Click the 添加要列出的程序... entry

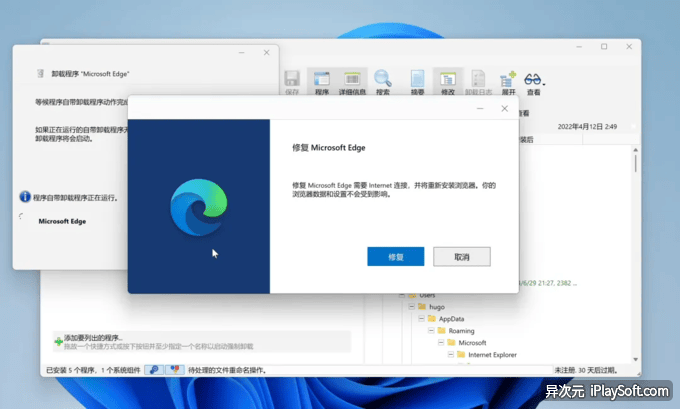(202, 342)
